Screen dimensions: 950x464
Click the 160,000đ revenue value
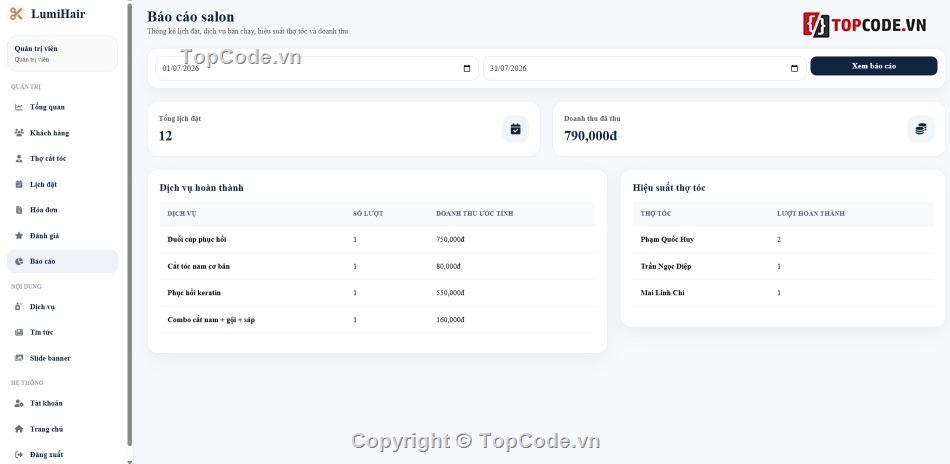(x=450, y=320)
